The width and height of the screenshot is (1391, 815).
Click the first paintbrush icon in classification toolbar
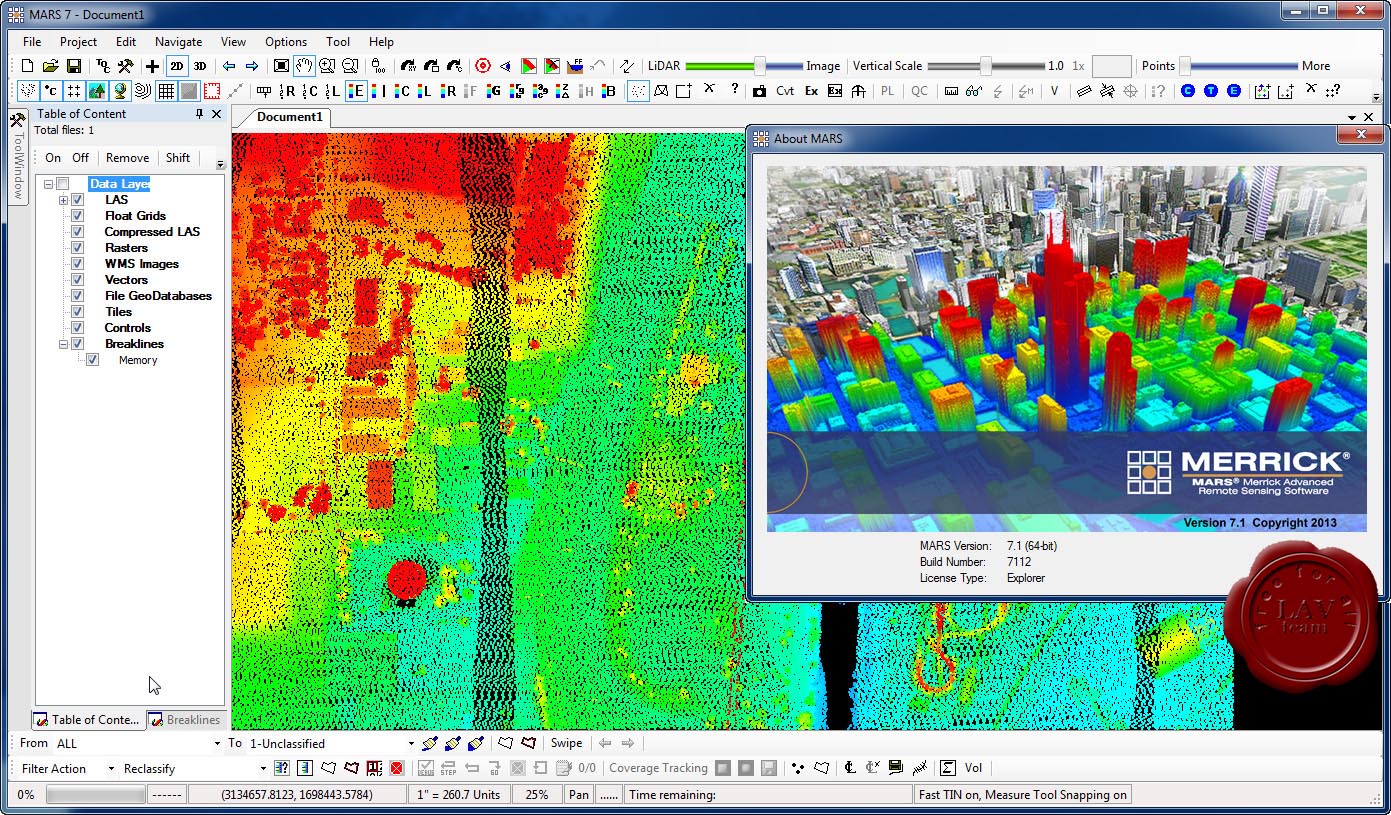click(x=430, y=743)
